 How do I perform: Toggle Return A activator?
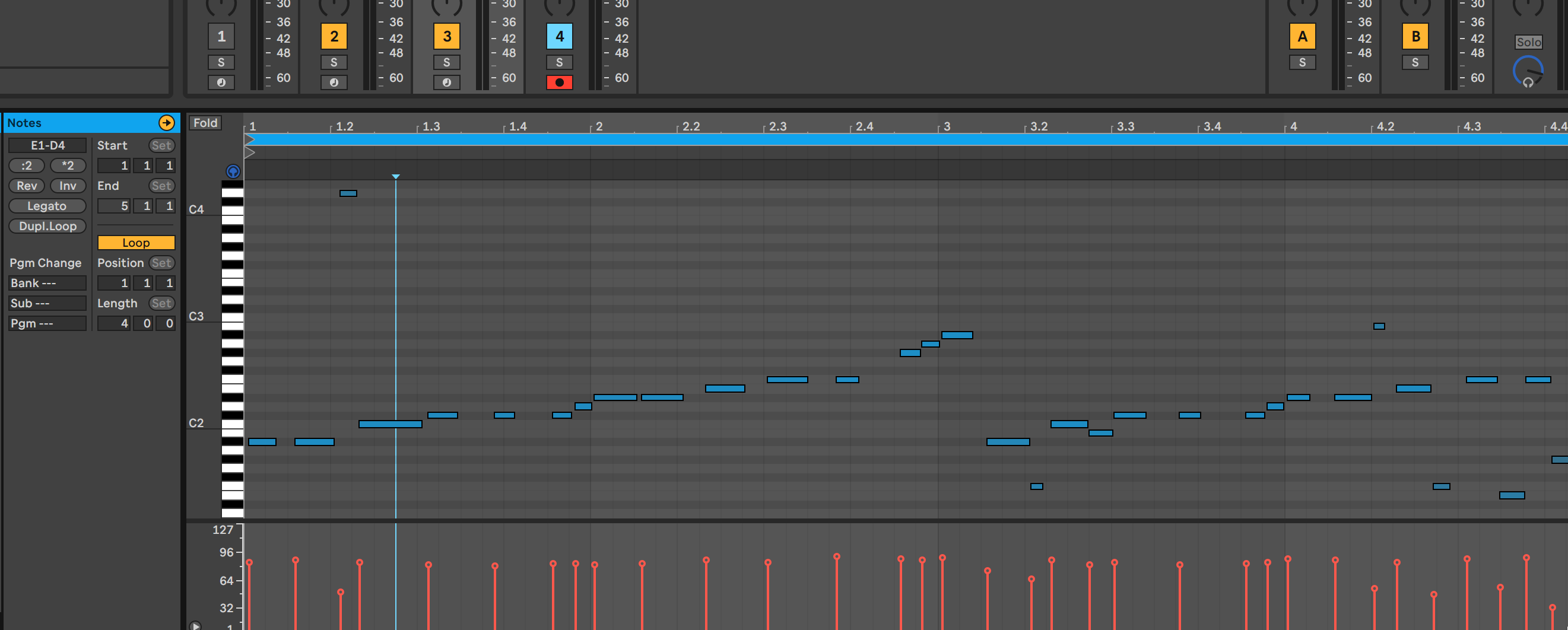tap(1302, 36)
